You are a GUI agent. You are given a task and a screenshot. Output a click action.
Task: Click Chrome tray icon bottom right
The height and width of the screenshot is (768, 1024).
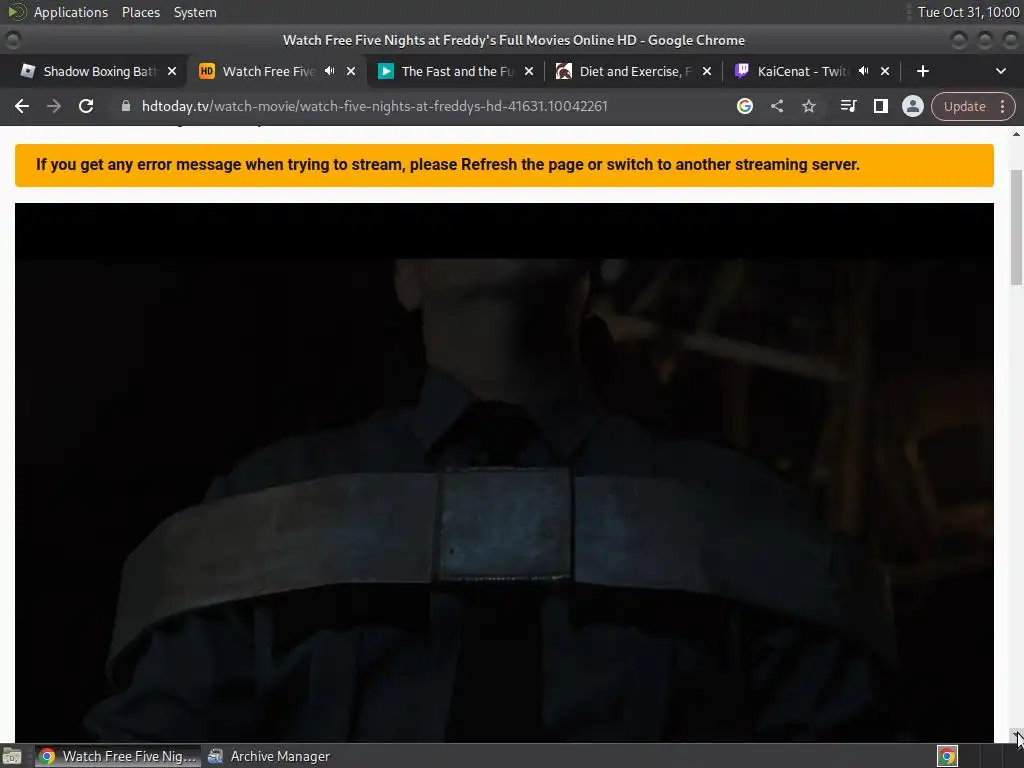(x=947, y=756)
